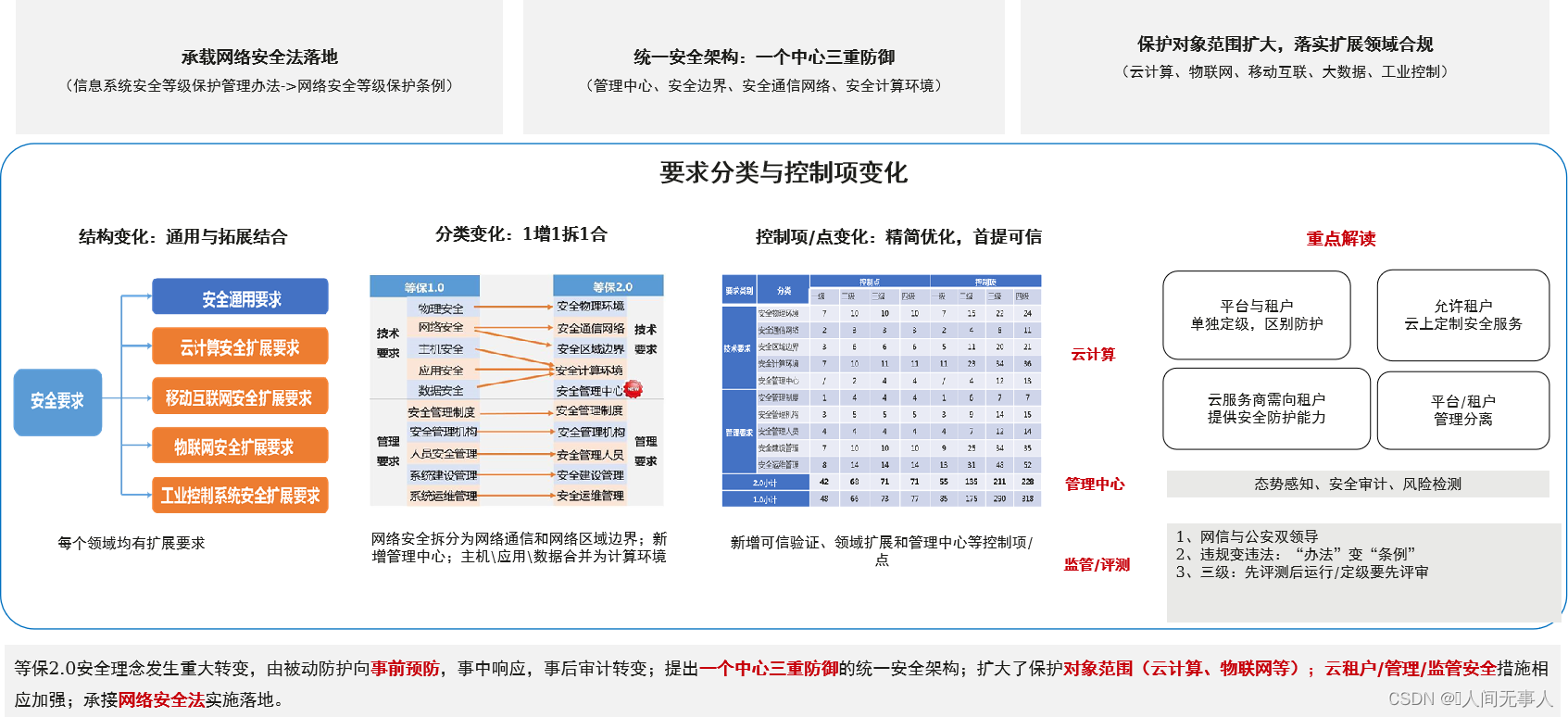Select 安全计算环境 in the 等保2.0 diagram column
This screenshot has width=1568, height=717.
point(589,371)
